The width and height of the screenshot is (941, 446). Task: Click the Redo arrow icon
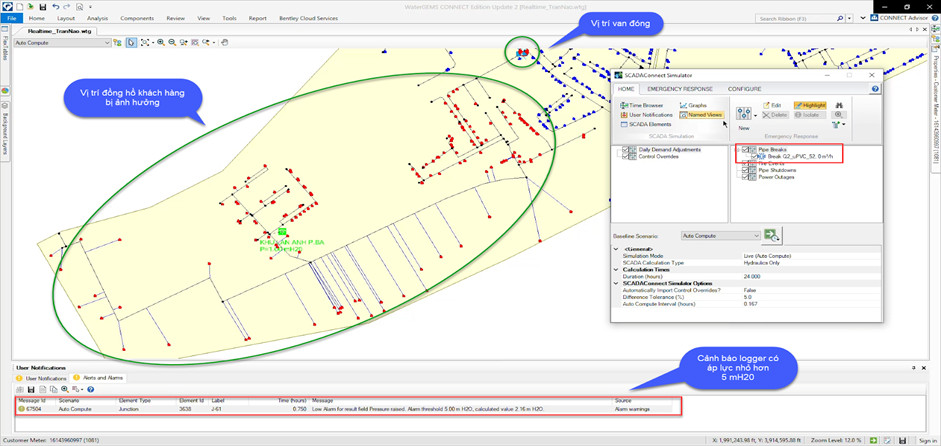pyautogui.click(x=67, y=7)
